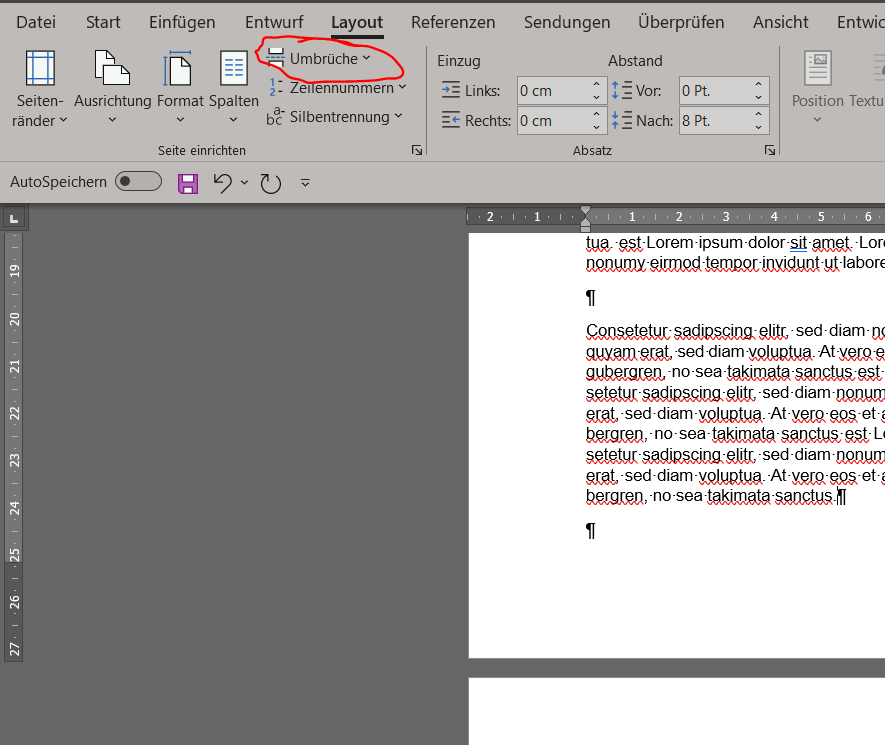Click spacing before icon beside Vor
Viewport: 885px width, 745px height.
(x=622, y=90)
